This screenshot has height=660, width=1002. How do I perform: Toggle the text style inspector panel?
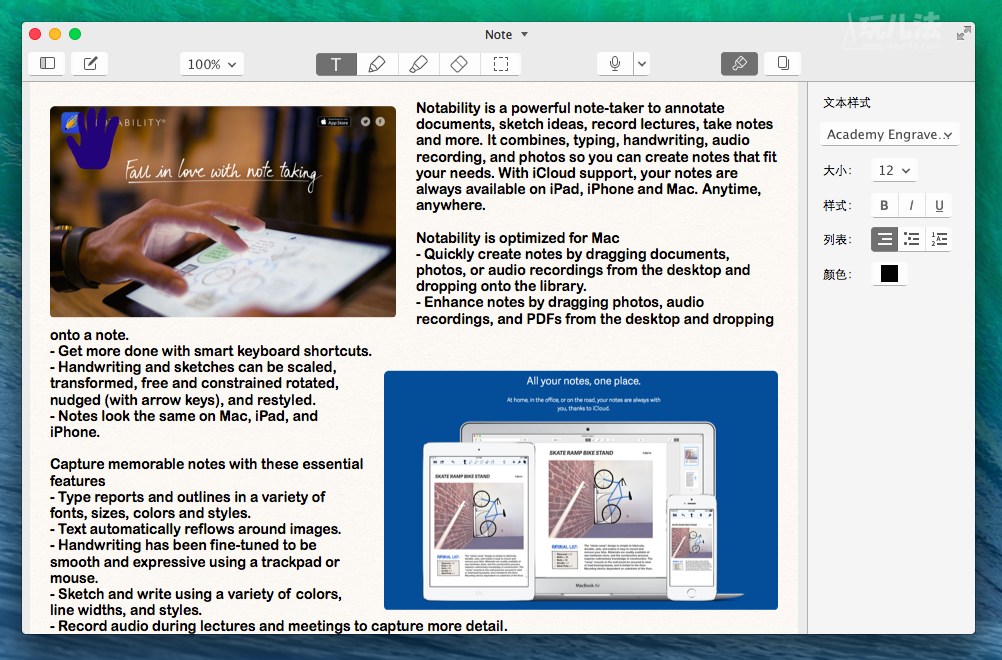point(739,63)
